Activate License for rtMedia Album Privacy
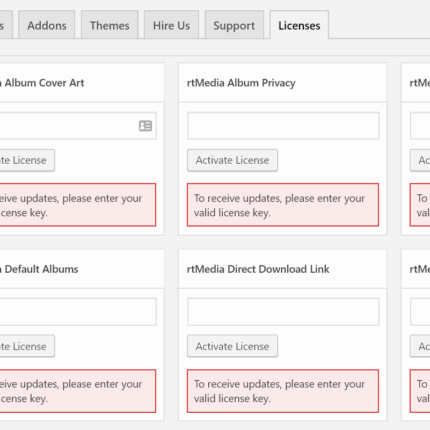The height and width of the screenshot is (430, 430). click(x=232, y=160)
